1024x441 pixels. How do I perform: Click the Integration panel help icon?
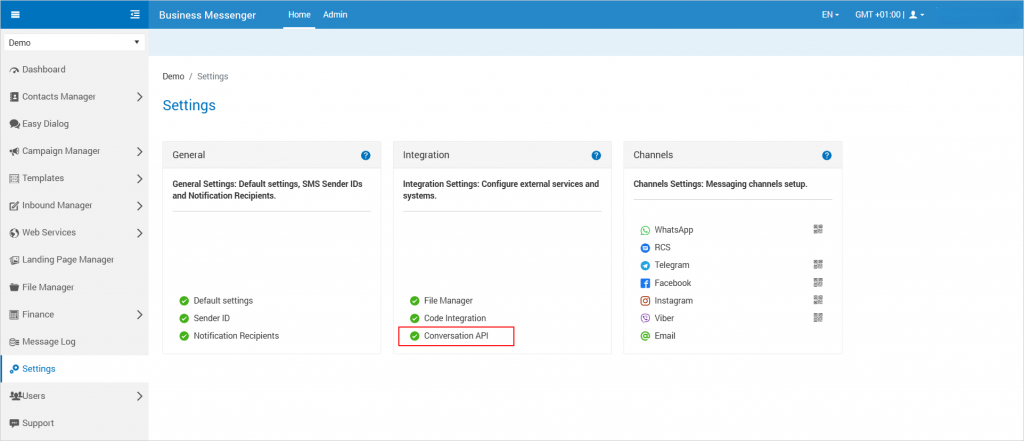tap(596, 156)
